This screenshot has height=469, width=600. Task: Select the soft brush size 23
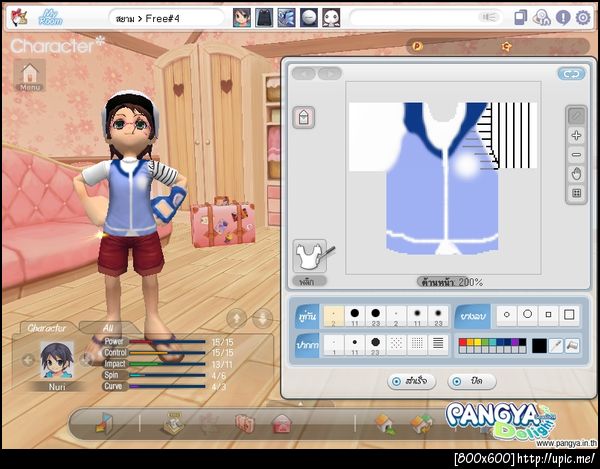click(438, 316)
